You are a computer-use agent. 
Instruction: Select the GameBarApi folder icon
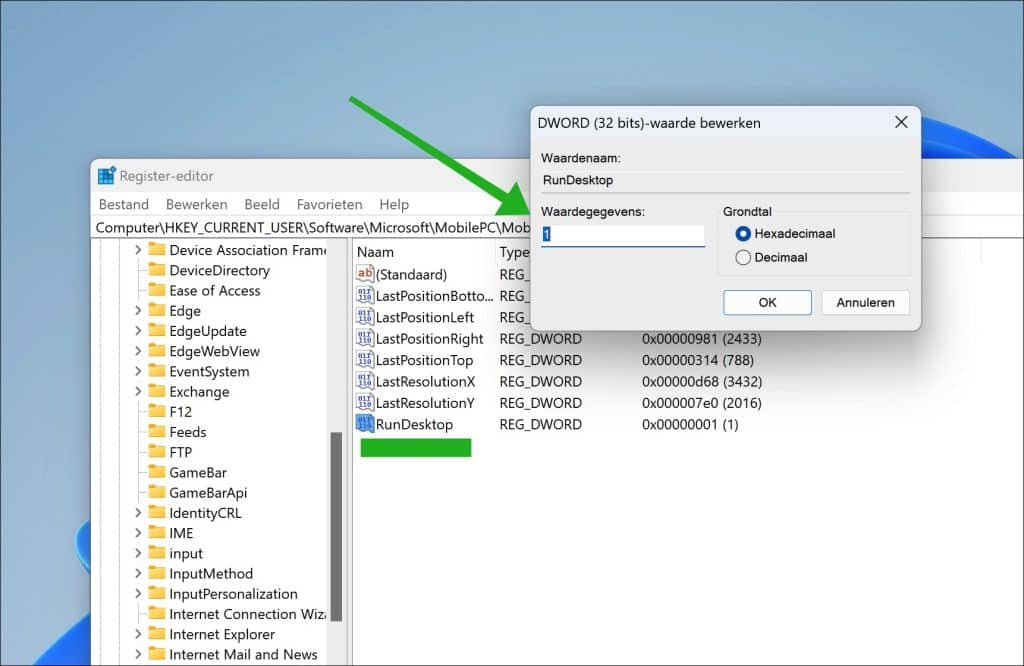click(x=157, y=492)
